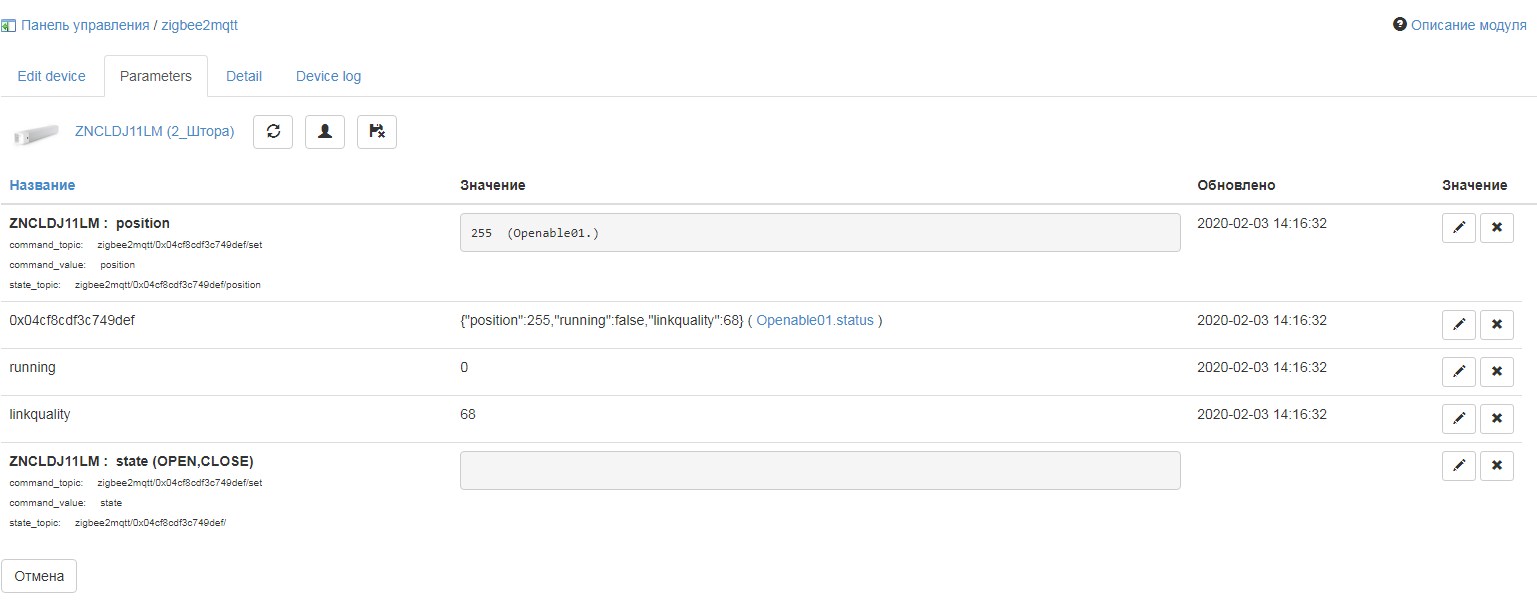Click the user icon button beside refresh
1537x607 pixels.
[325, 131]
